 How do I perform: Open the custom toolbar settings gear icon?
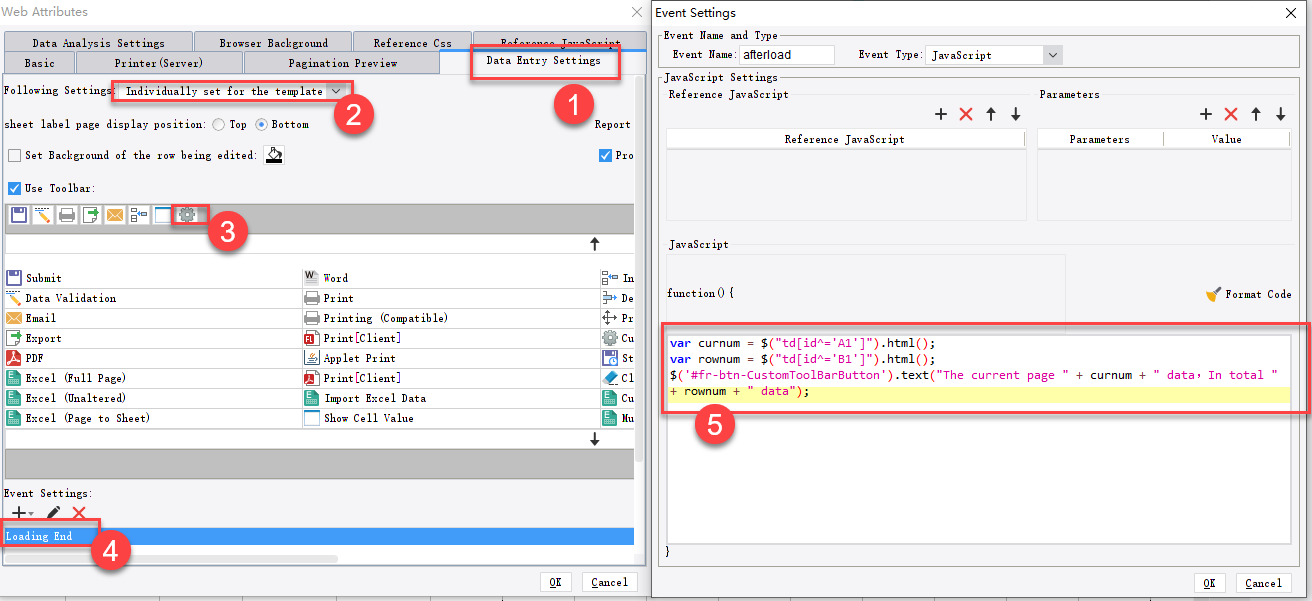[188, 214]
